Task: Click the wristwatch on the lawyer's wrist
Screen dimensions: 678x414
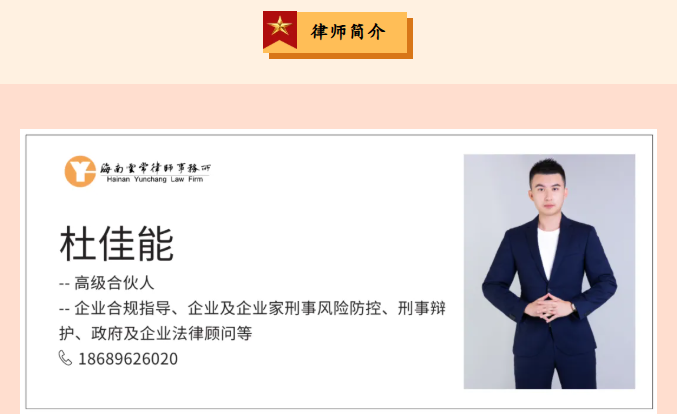Action: [573, 308]
